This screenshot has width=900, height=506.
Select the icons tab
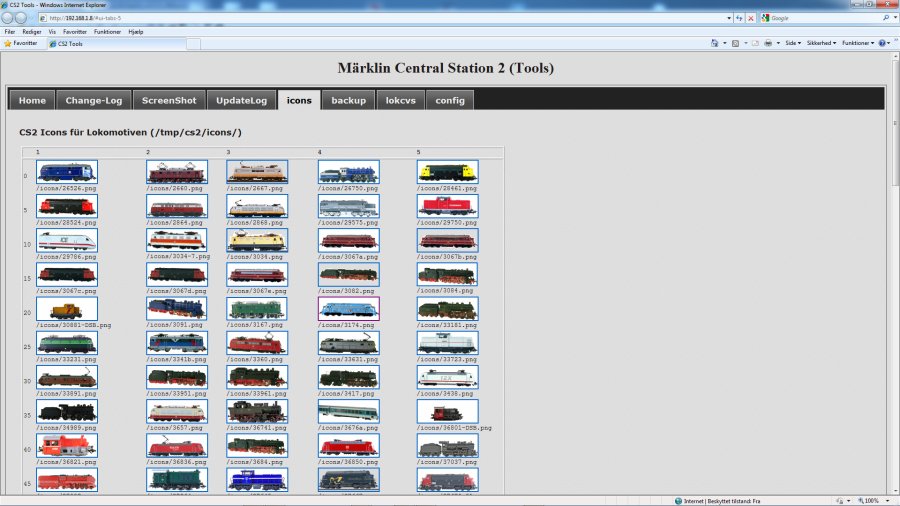tap(299, 100)
